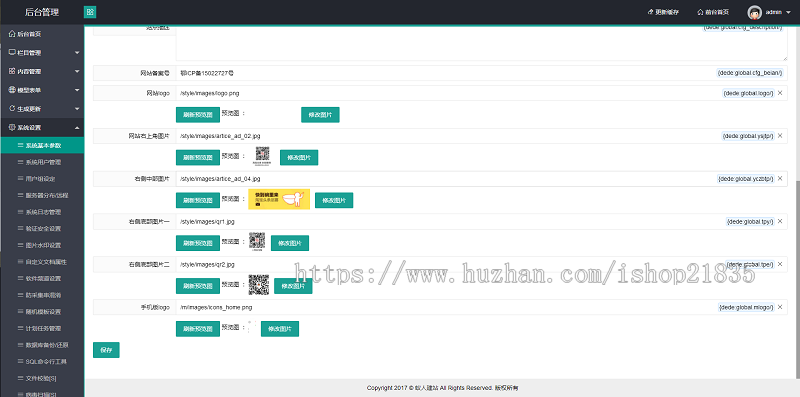The image size is (800, 397).
Task: Open the admin user dropdown arrow
Action: [788, 13]
